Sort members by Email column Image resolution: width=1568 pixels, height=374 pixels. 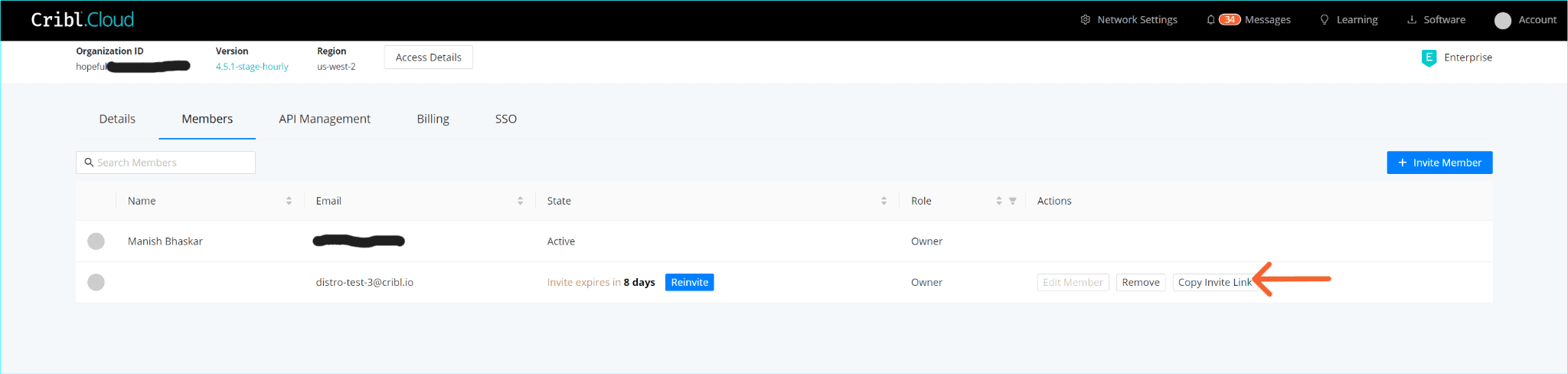520,201
